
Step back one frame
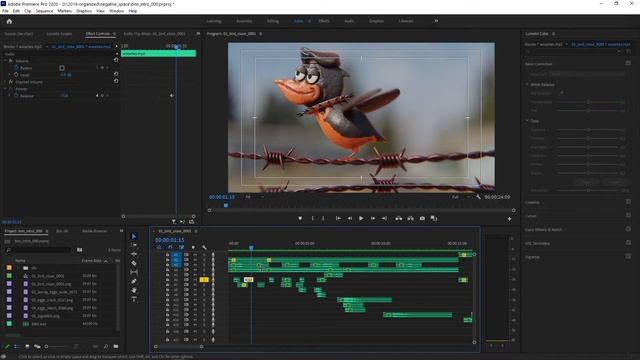pyautogui.click(x=350, y=218)
